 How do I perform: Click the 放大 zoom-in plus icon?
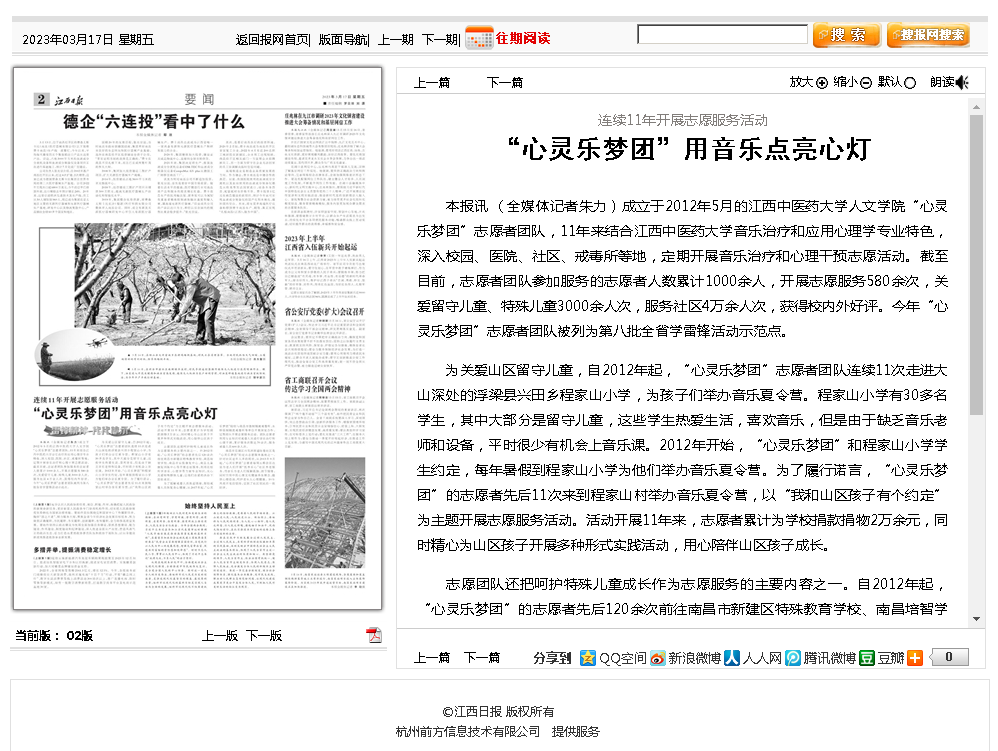coord(822,83)
